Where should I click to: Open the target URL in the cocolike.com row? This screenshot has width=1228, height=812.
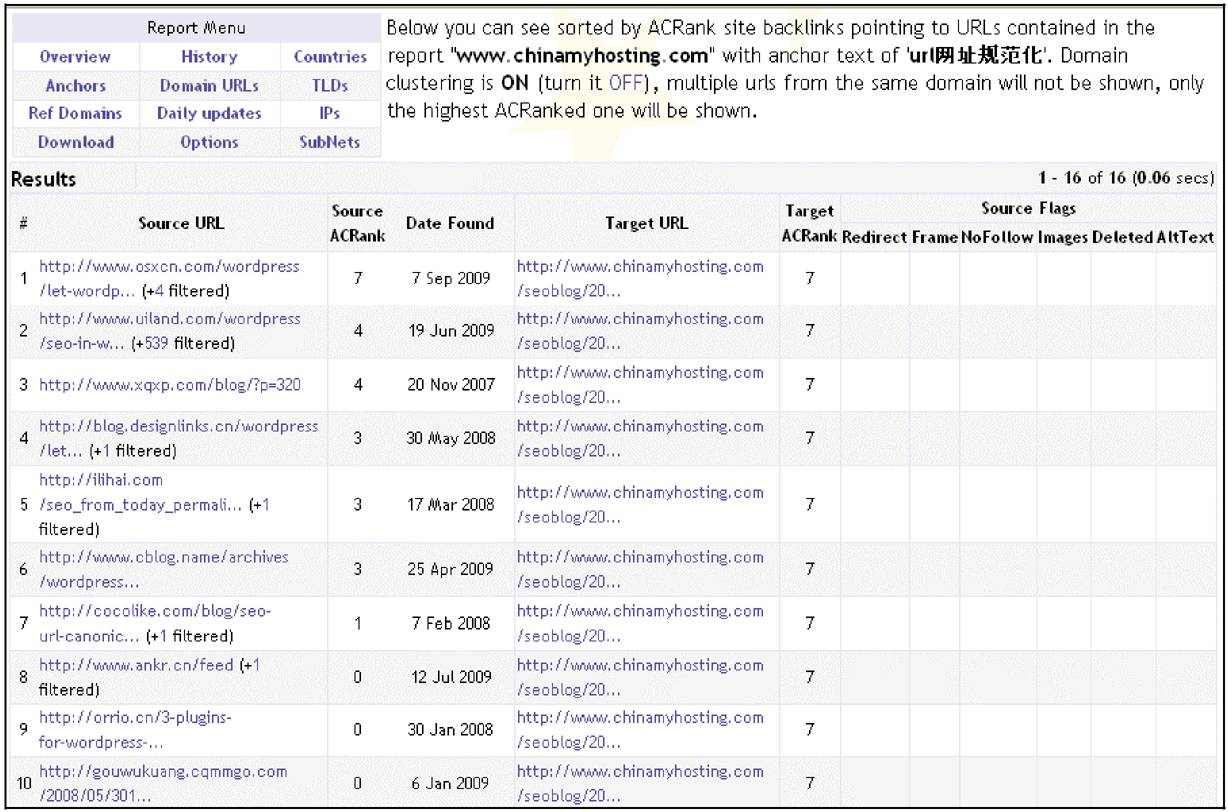click(640, 623)
